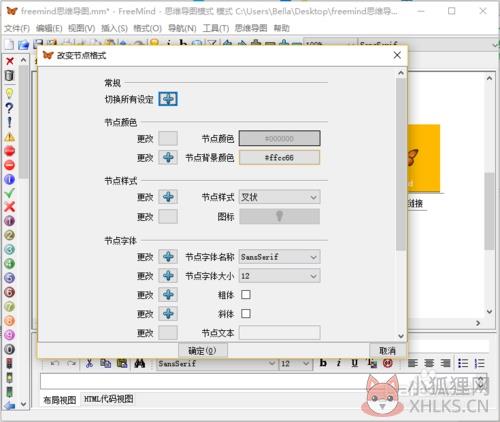Click the down chevron at icon bar bottom
The image size is (500, 422).
tap(23, 404)
